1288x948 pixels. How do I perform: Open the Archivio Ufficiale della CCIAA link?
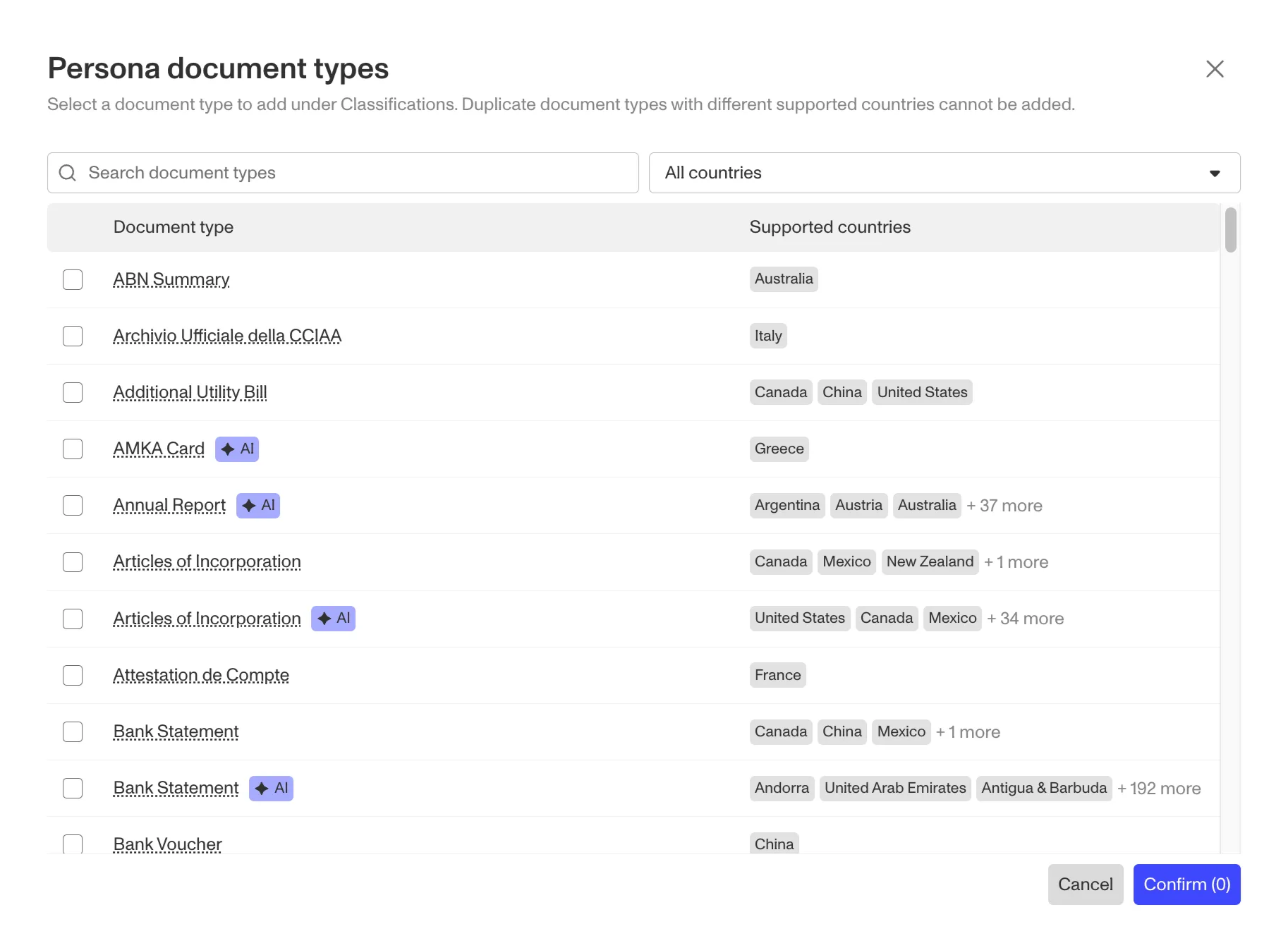[227, 336]
